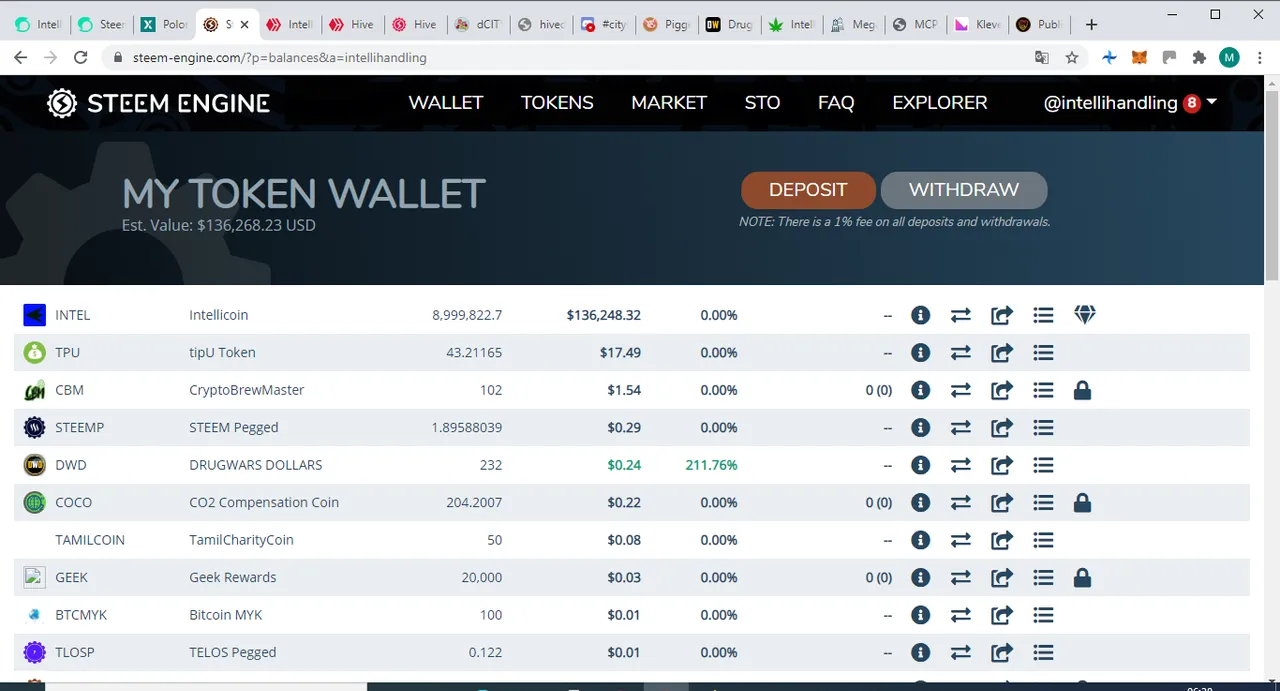The image size is (1280, 691).
Task: Click the WITHDRAW button
Action: coord(964,190)
